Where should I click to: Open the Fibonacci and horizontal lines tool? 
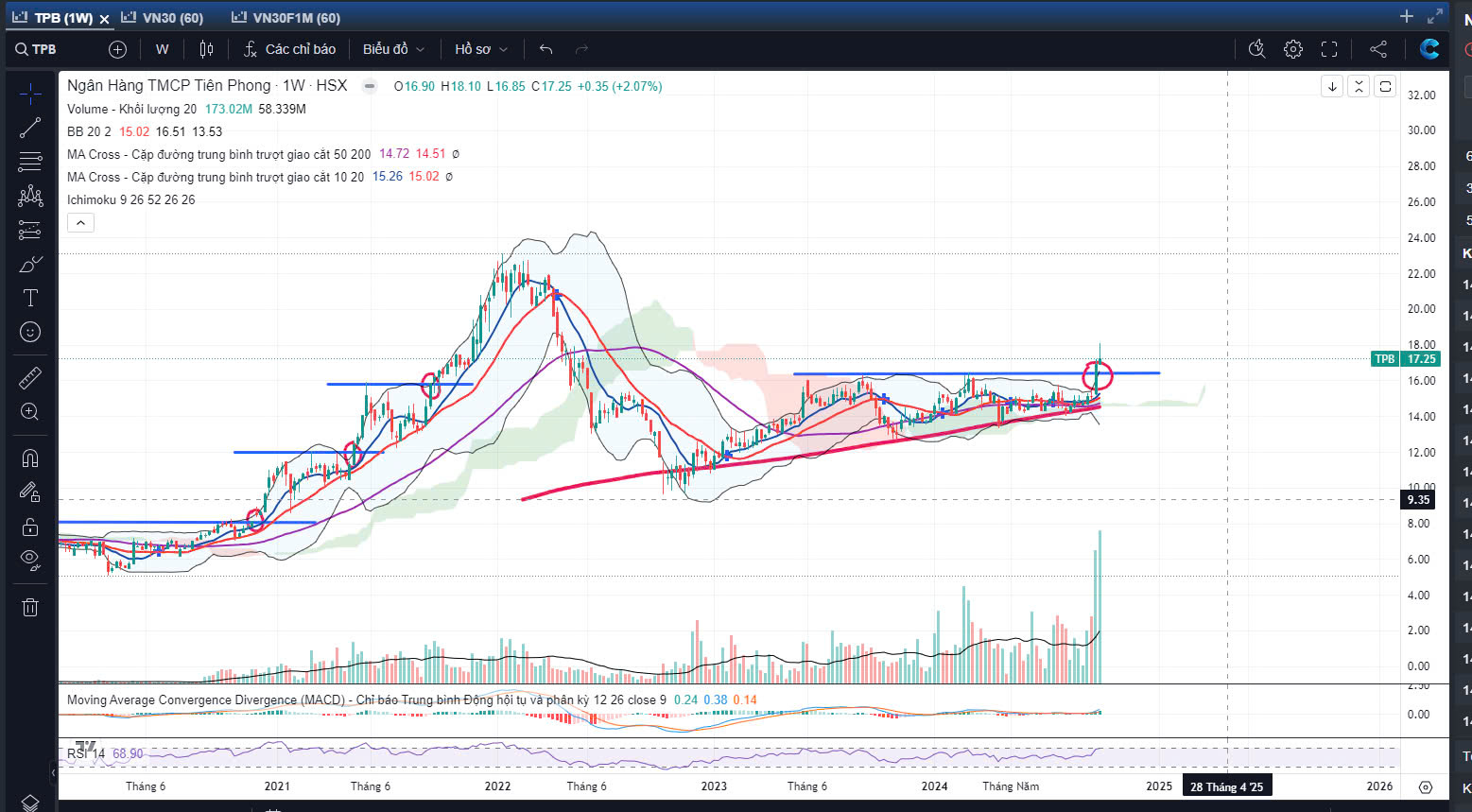(x=30, y=162)
